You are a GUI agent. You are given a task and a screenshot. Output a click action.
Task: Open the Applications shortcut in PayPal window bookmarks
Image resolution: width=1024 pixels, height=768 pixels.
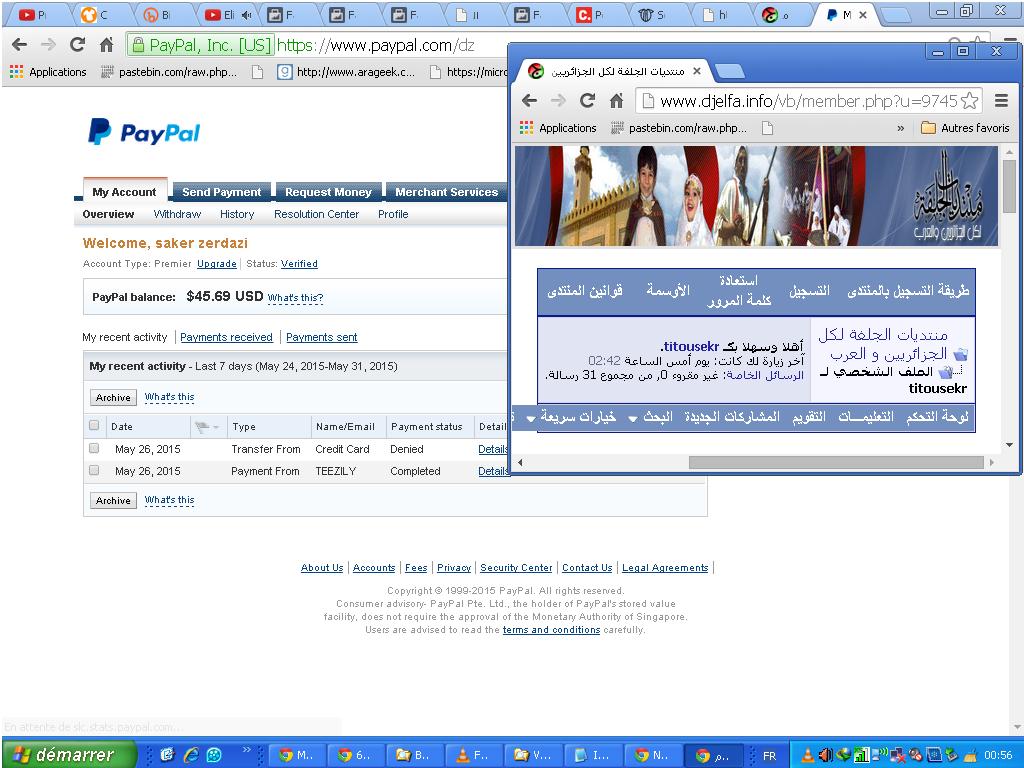click(x=48, y=72)
